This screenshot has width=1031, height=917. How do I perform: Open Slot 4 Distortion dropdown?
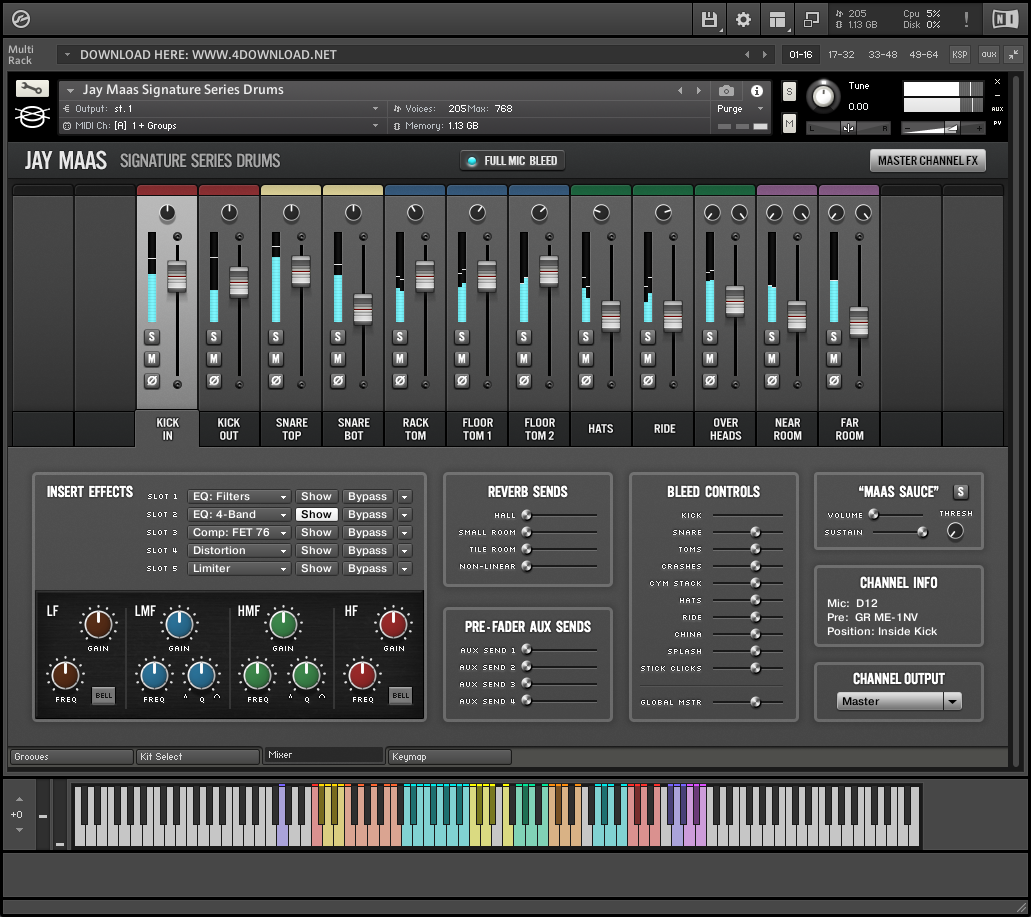point(239,550)
